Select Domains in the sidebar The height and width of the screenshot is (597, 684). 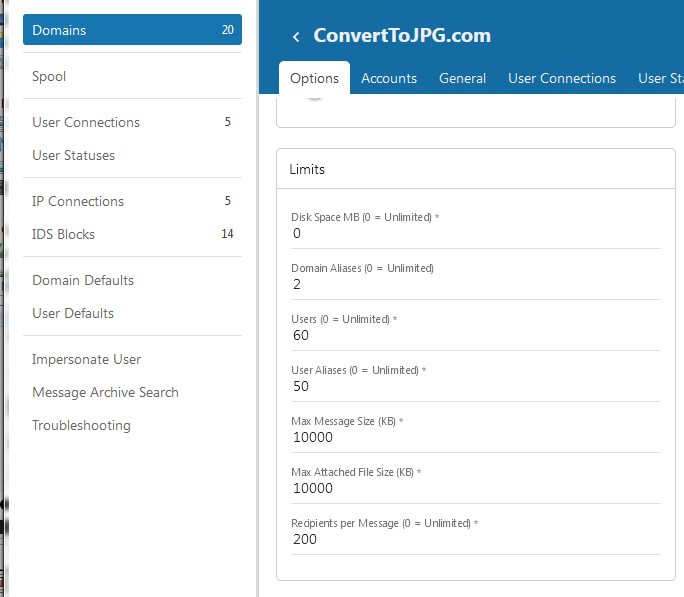click(x=132, y=30)
